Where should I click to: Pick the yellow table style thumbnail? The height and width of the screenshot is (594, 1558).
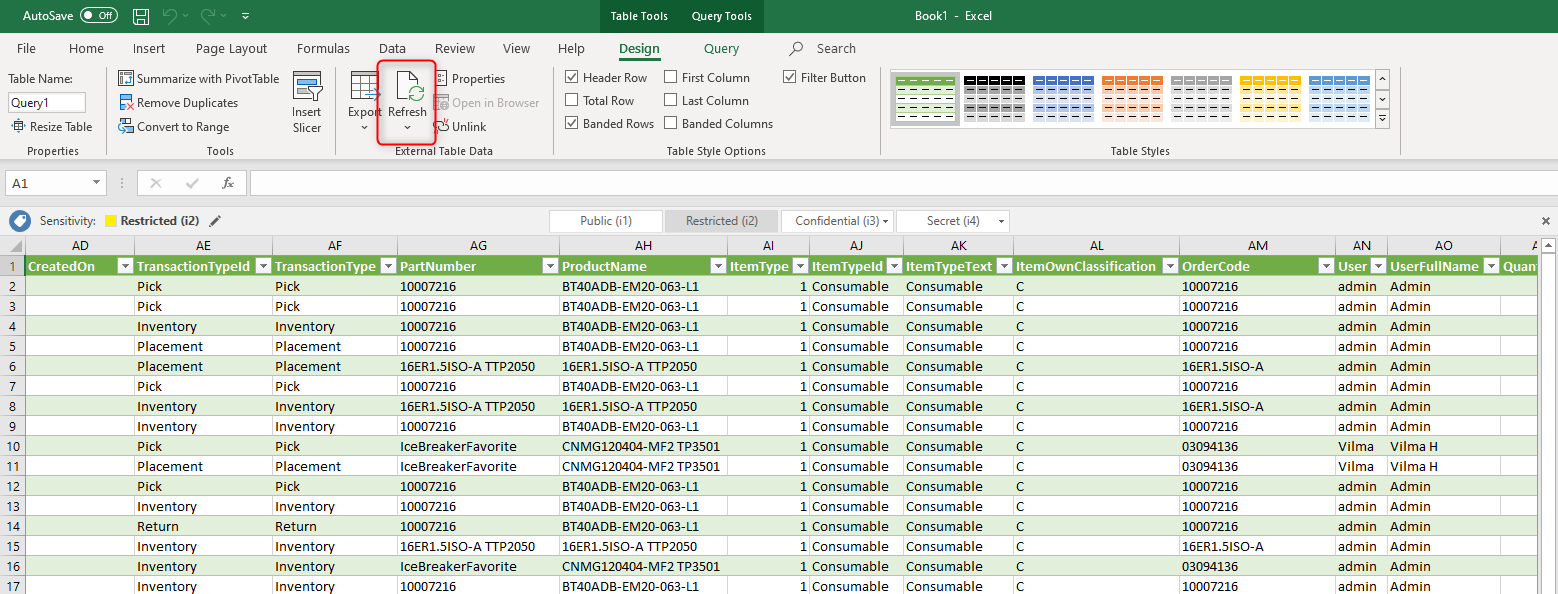click(1270, 99)
